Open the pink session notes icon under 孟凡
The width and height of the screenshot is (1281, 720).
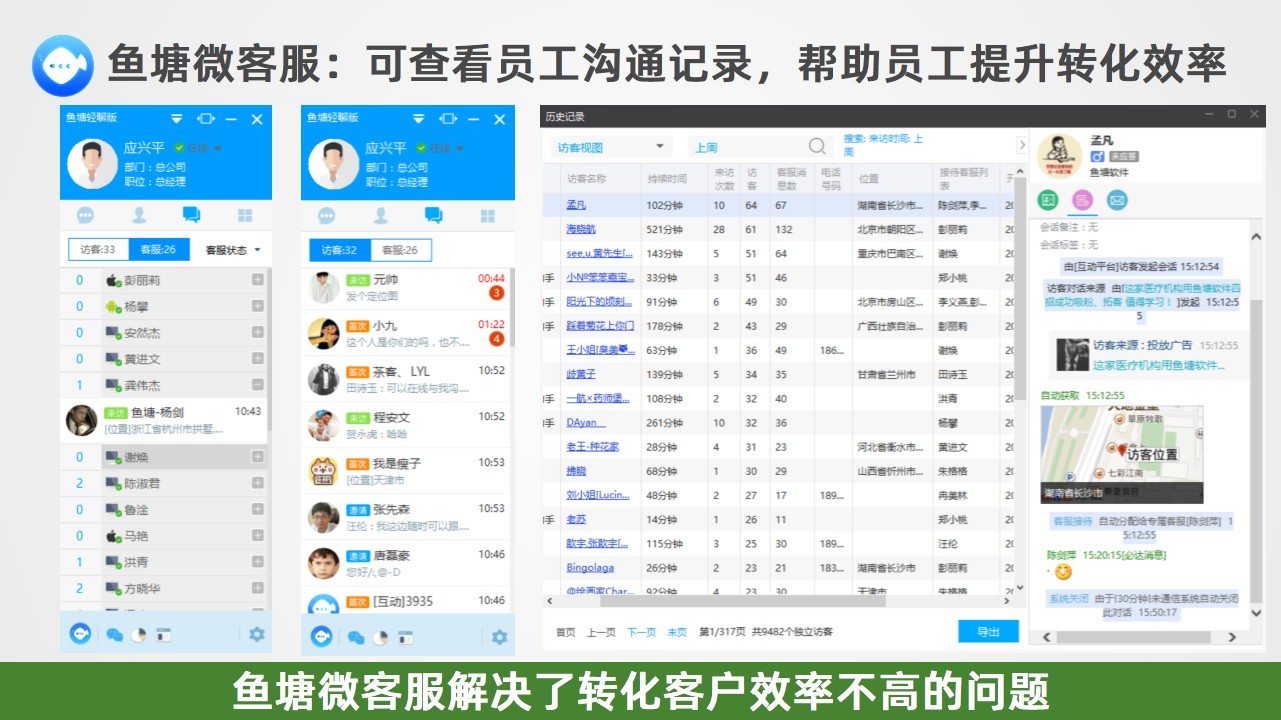tap(1081, 200)
